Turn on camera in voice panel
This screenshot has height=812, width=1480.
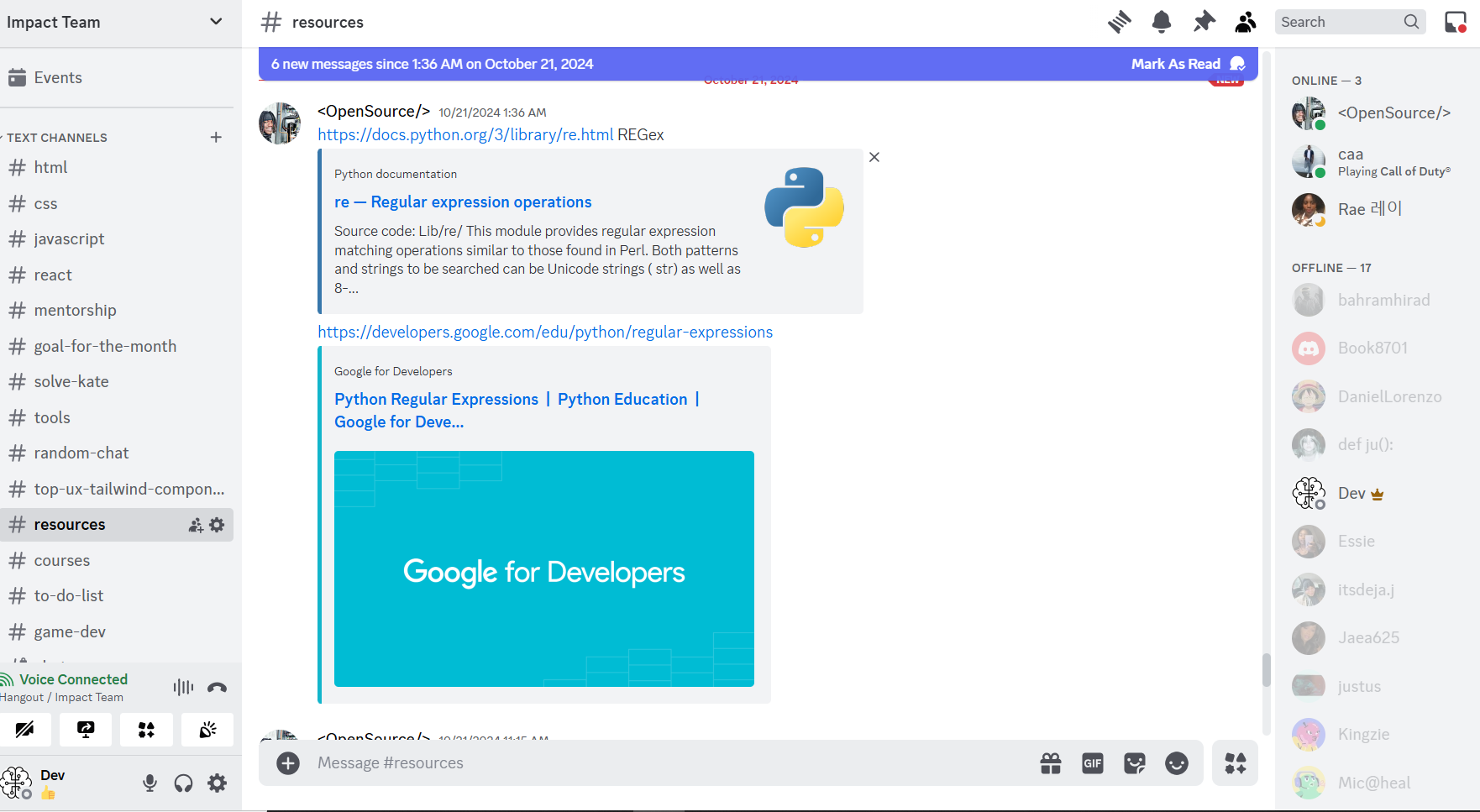point(25,730)
